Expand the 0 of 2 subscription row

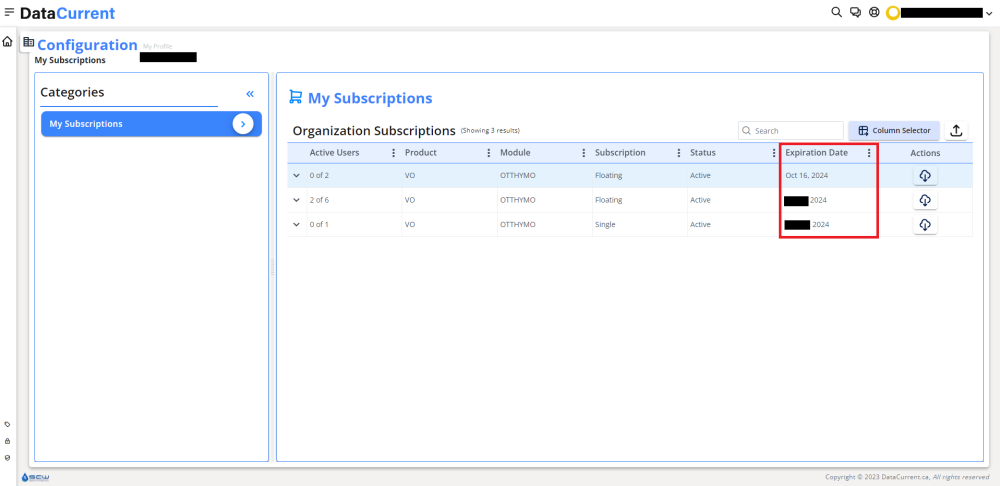pos(297,175)
